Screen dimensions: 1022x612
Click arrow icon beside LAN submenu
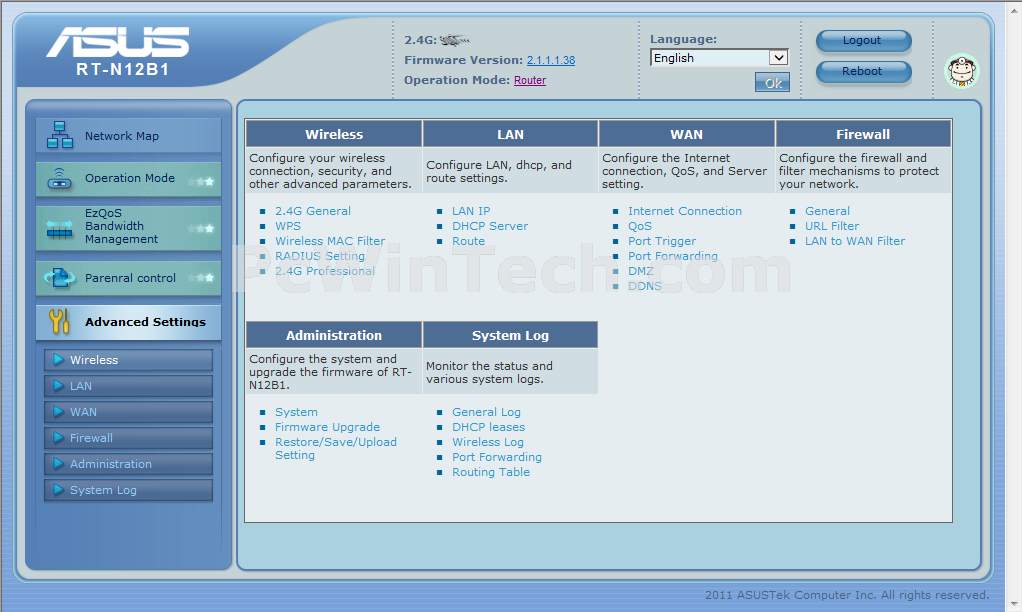58,385
